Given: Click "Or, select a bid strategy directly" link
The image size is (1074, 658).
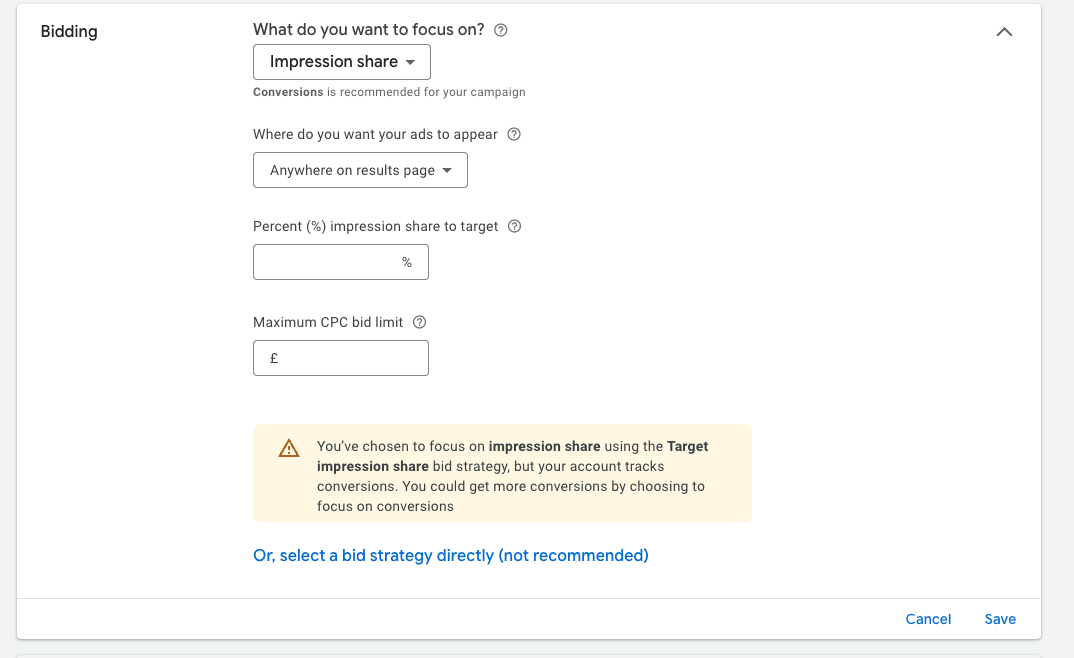Looking at the screenshot, I should [x=451, y=555].
